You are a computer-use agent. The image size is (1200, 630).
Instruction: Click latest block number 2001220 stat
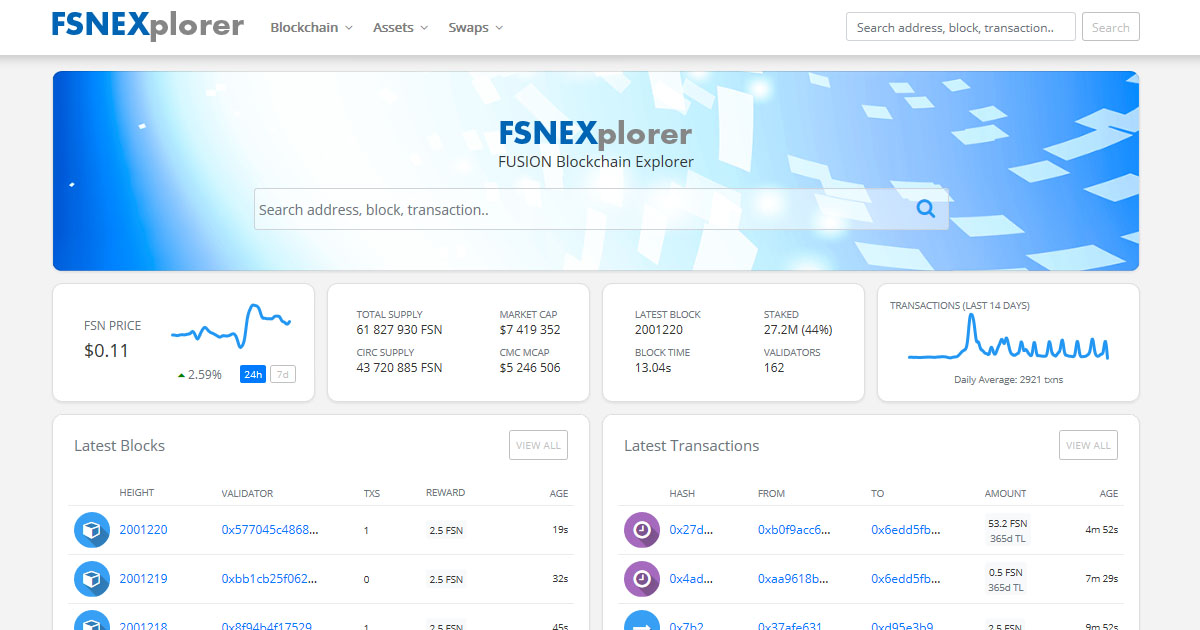[x=659, y=330]
